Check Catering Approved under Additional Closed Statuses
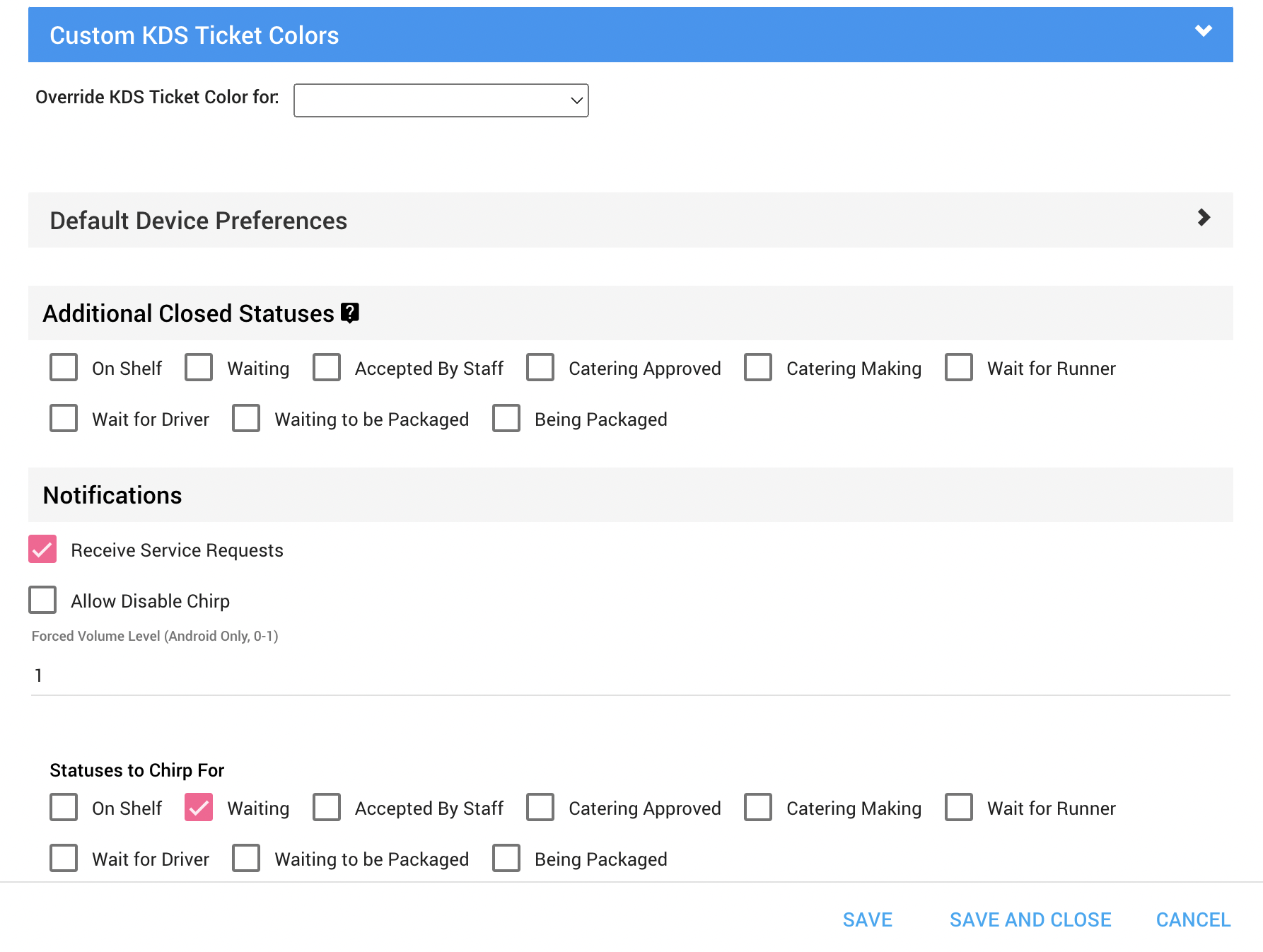Screen dimensions: 1263x952 540,368
